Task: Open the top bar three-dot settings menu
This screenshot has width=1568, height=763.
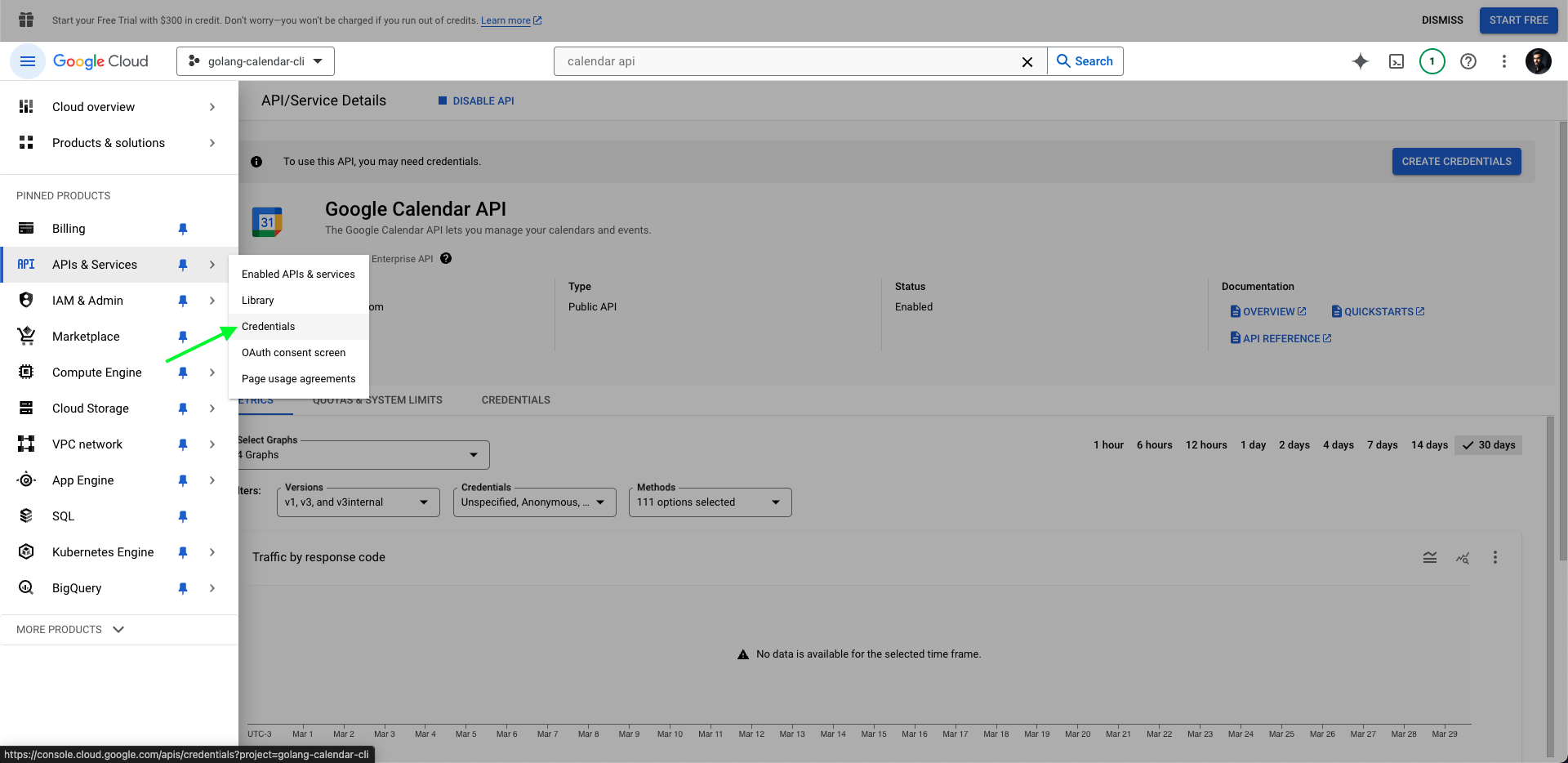Action: (x=1504, y=61)
